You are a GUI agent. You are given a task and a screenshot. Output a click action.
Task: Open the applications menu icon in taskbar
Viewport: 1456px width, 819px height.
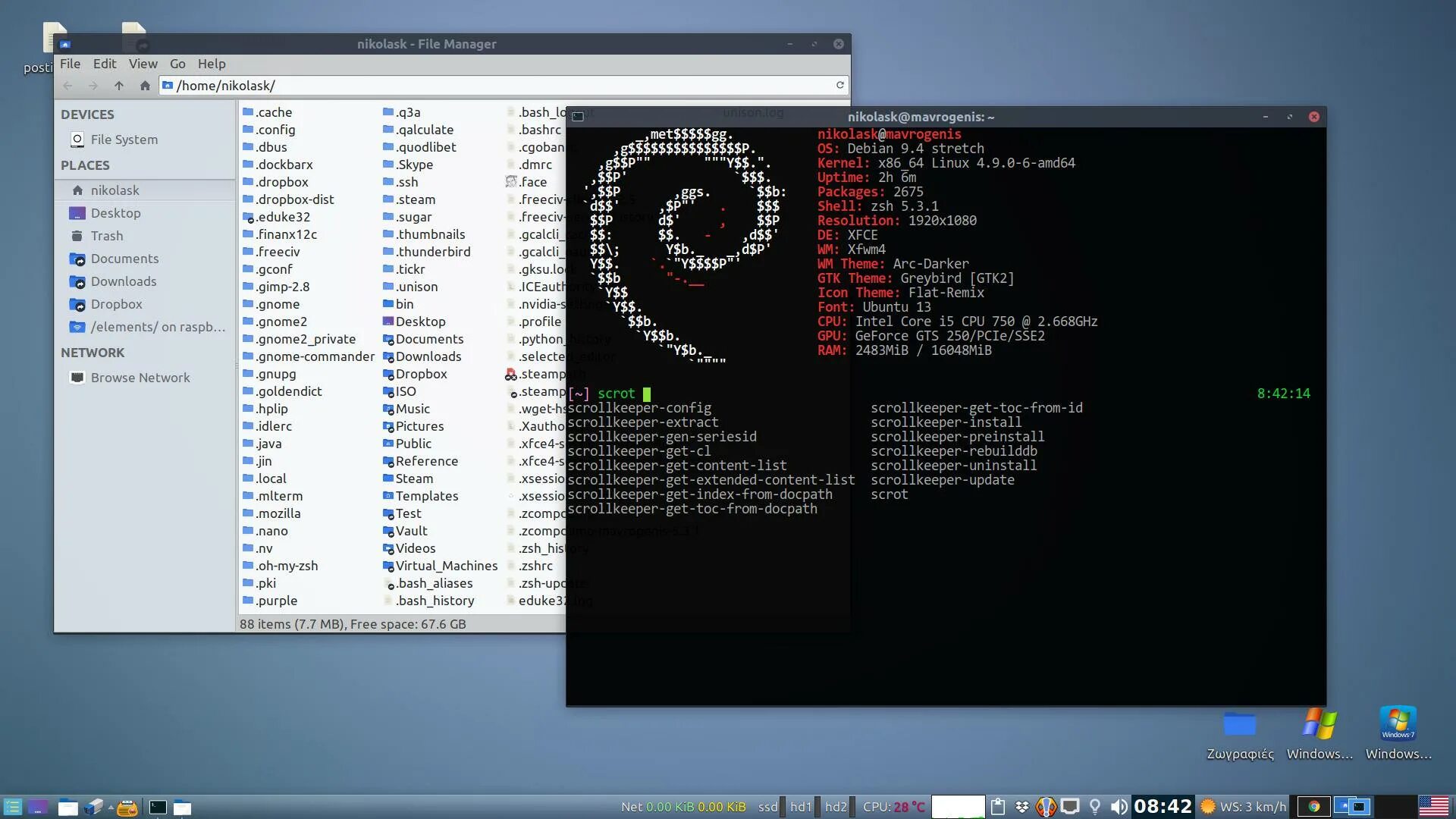pos(12,807)
